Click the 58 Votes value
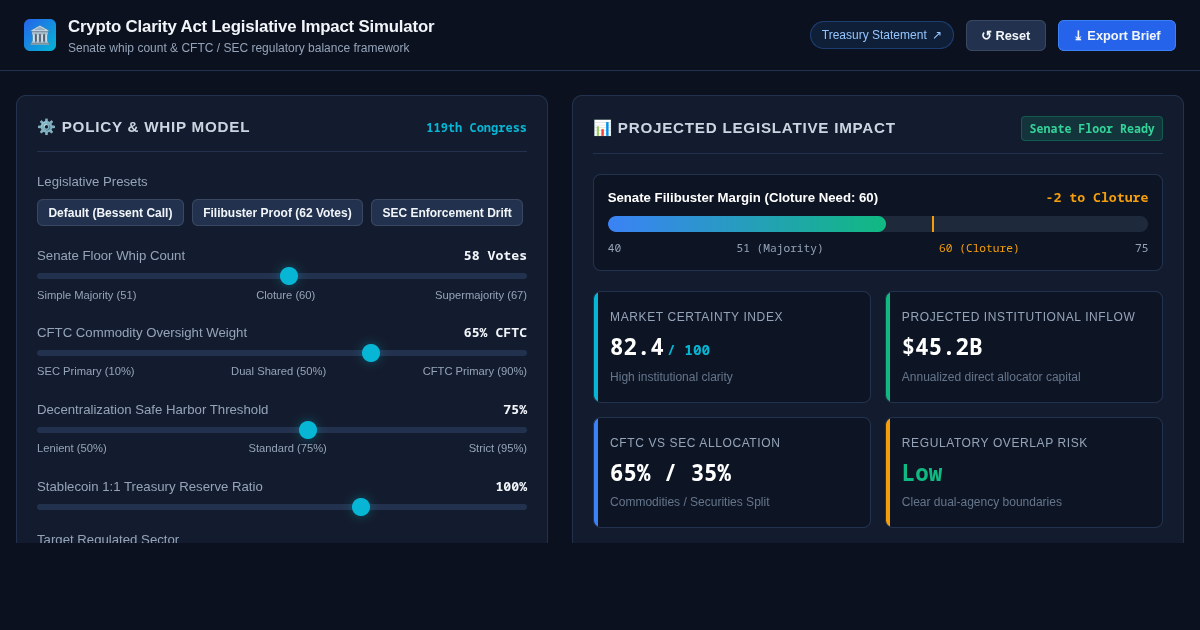 [495, 256]
